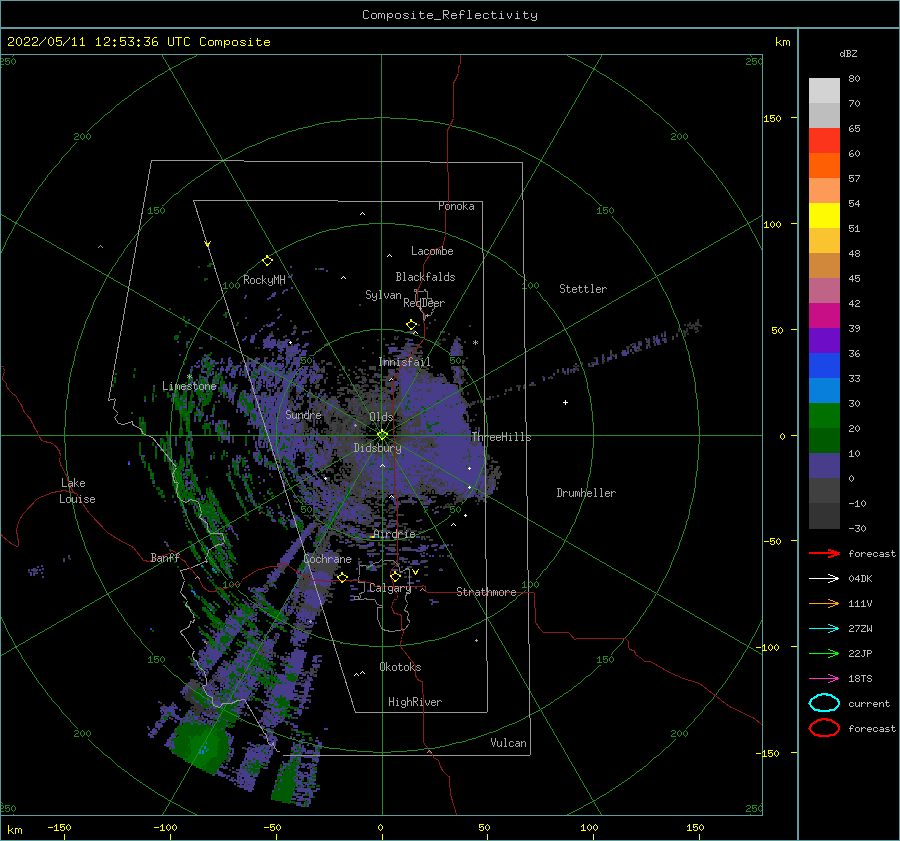Click the Vulcan city label
Screen dimensions: 900x841
(508, 743)
